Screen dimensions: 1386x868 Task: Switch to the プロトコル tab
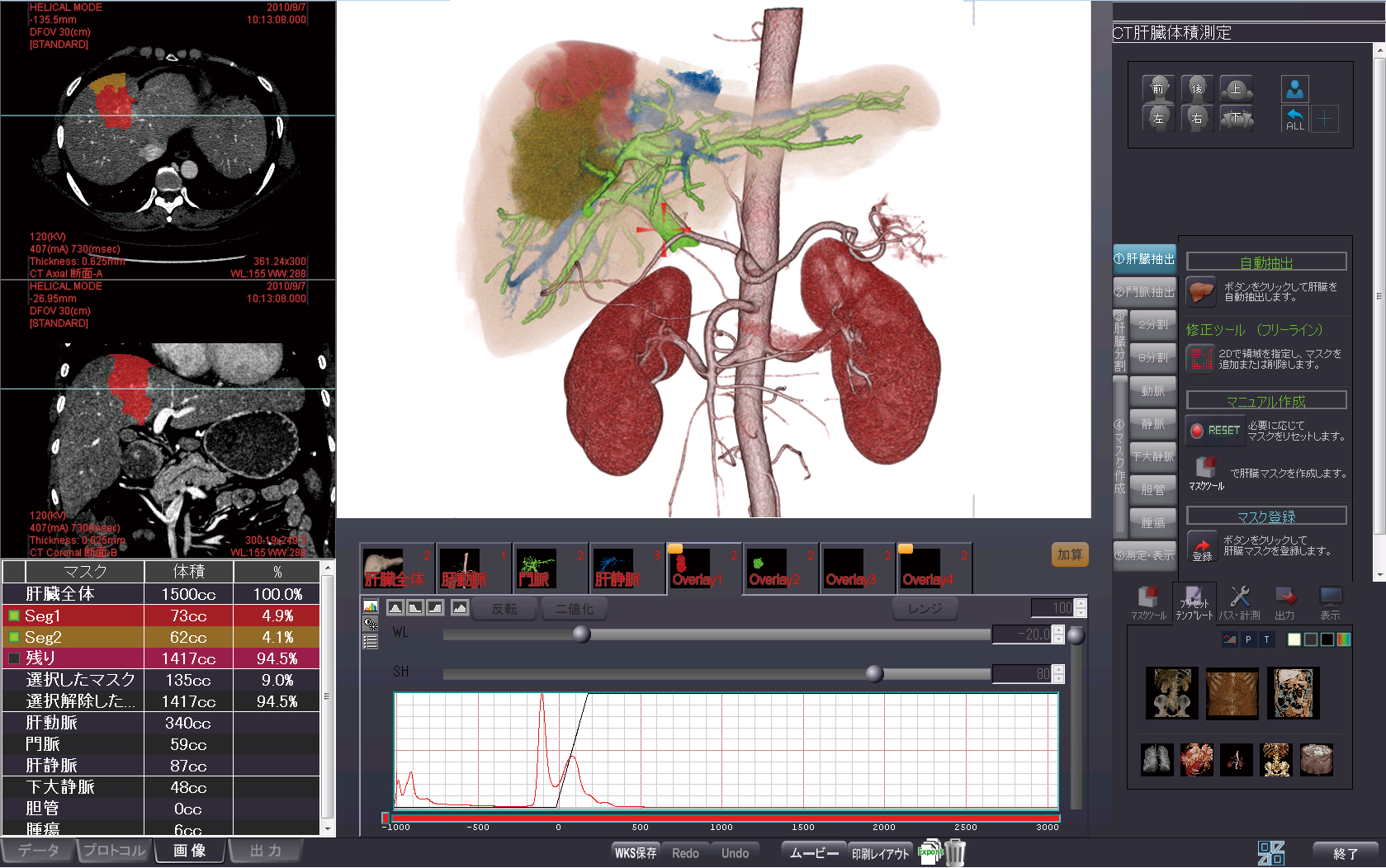[113, 851]
